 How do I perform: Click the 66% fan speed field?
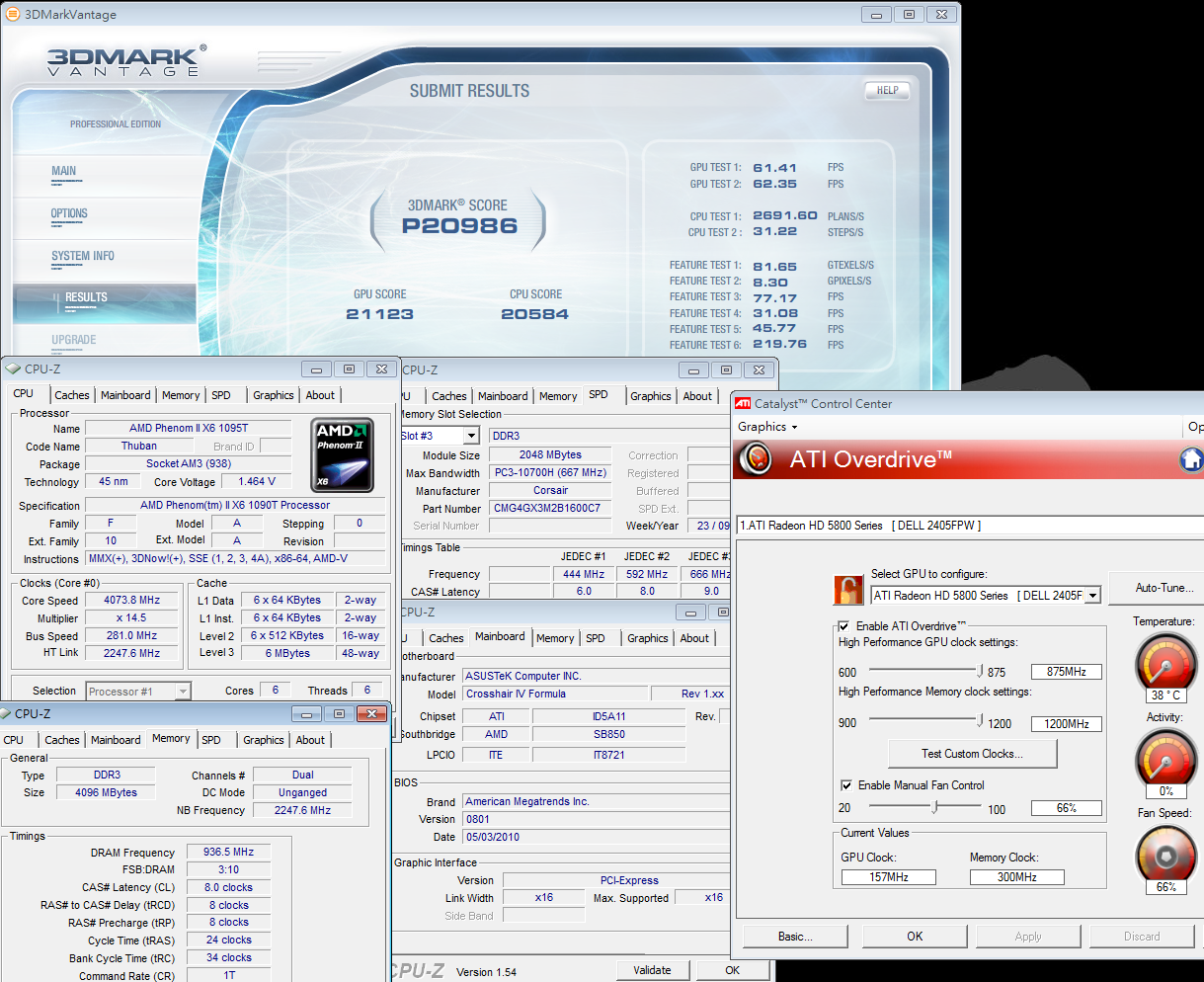[x=1066, y=808]
